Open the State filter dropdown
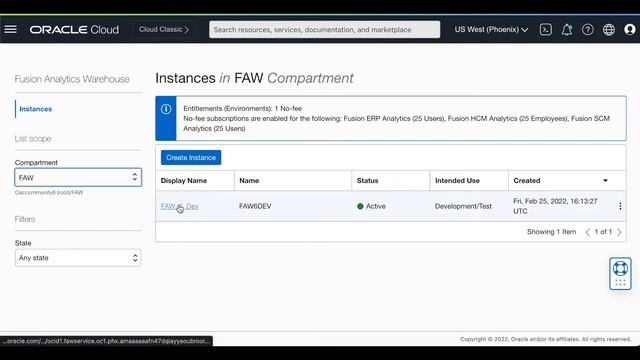Image resolution: width=640 pixels, height=360 pixels. coord(78,258)
